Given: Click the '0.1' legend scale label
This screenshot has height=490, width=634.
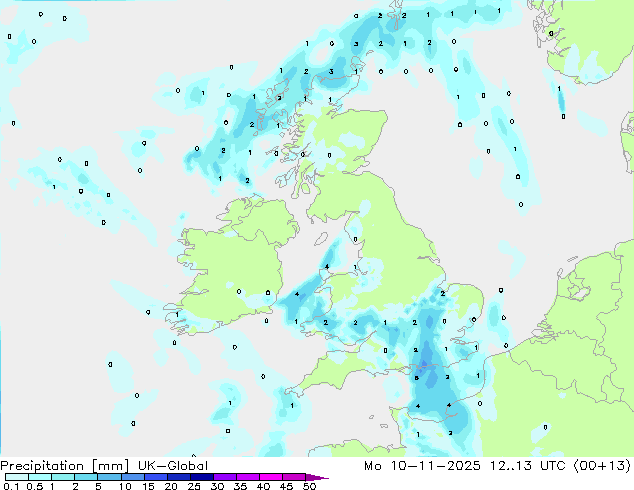Looking at the screenshot, I should tap(11, 486).
